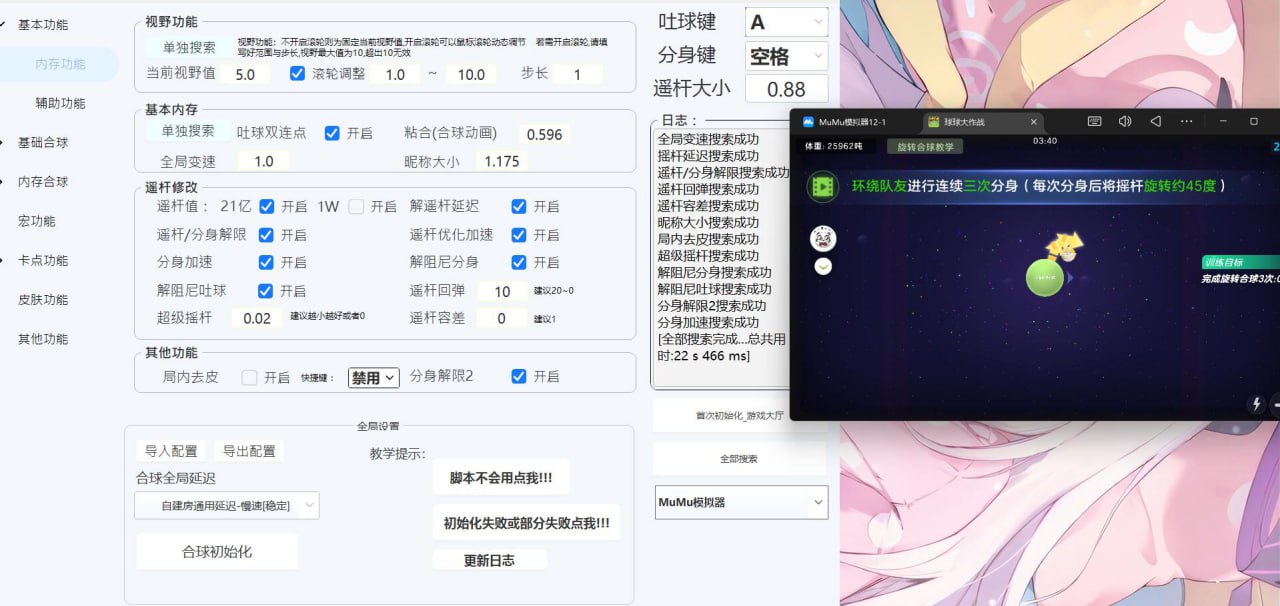Viewport: 1280px width, 606px height.
Task: Collapse the game side panel with the green chevron
Action: (823, 267)
